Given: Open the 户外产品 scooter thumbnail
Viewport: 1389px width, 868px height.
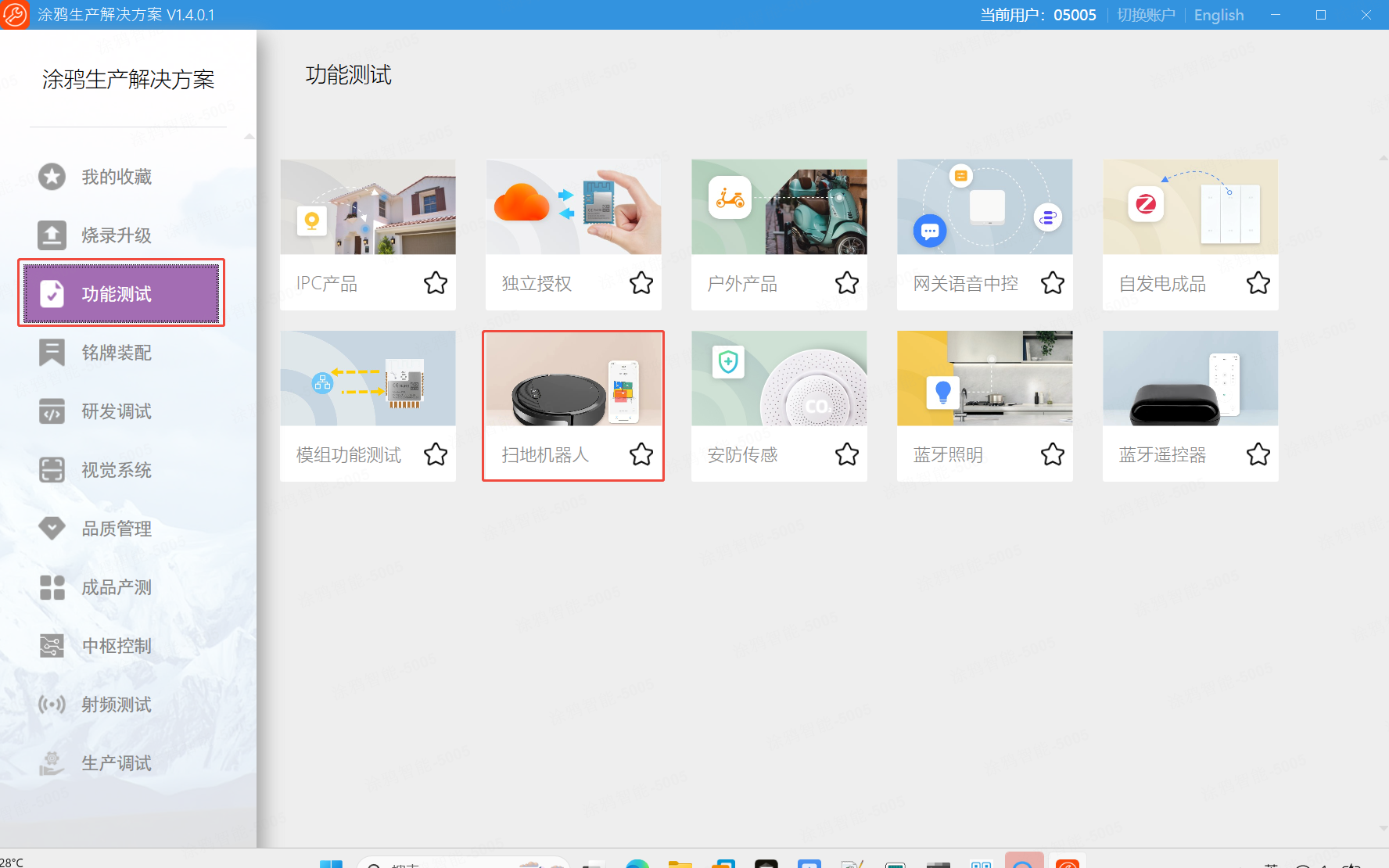Looking at the screenshot, I should [x=780, y=207].
